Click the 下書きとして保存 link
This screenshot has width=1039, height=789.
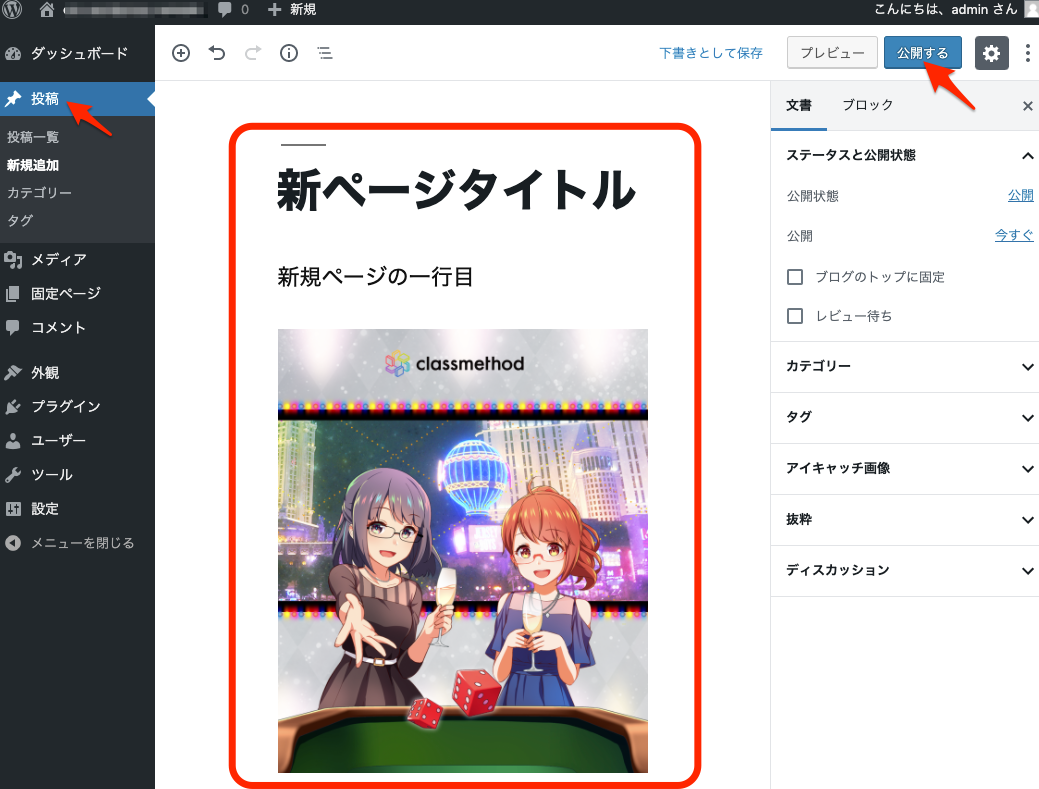tap(711, 53)
